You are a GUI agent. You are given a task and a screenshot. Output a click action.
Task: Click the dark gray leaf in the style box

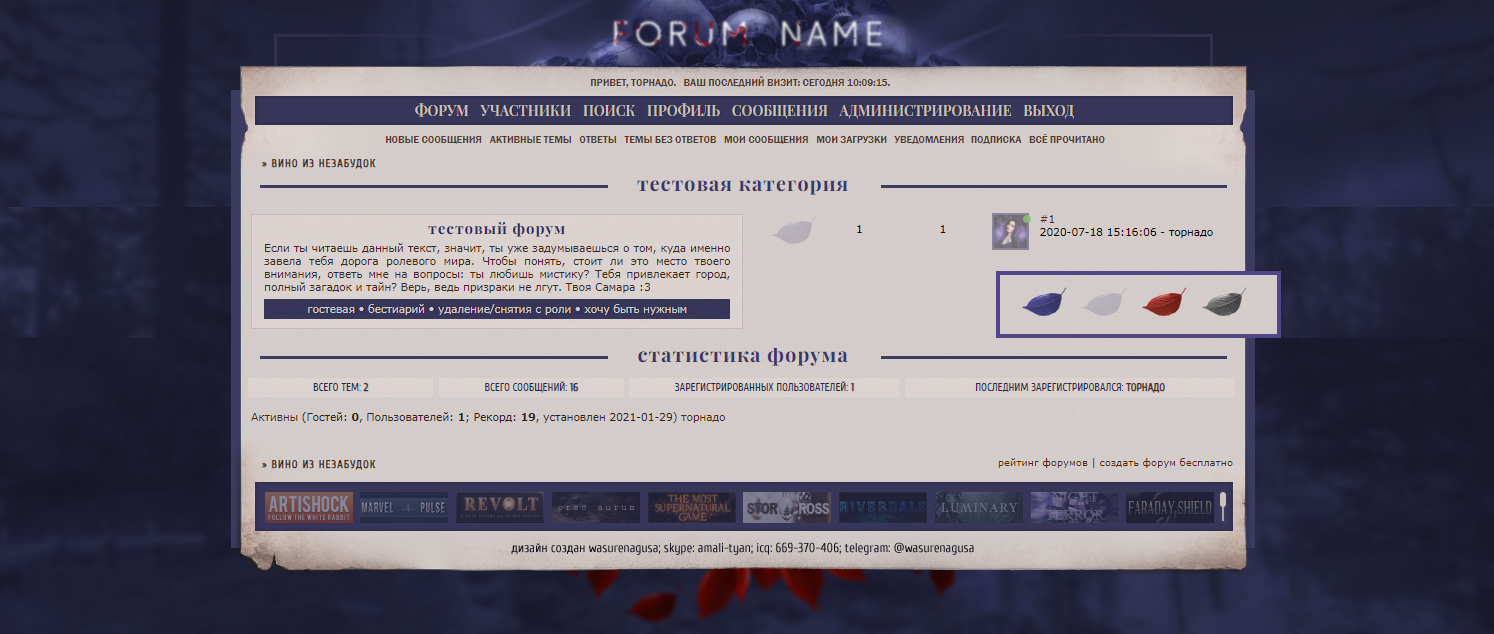(1222, 303)
